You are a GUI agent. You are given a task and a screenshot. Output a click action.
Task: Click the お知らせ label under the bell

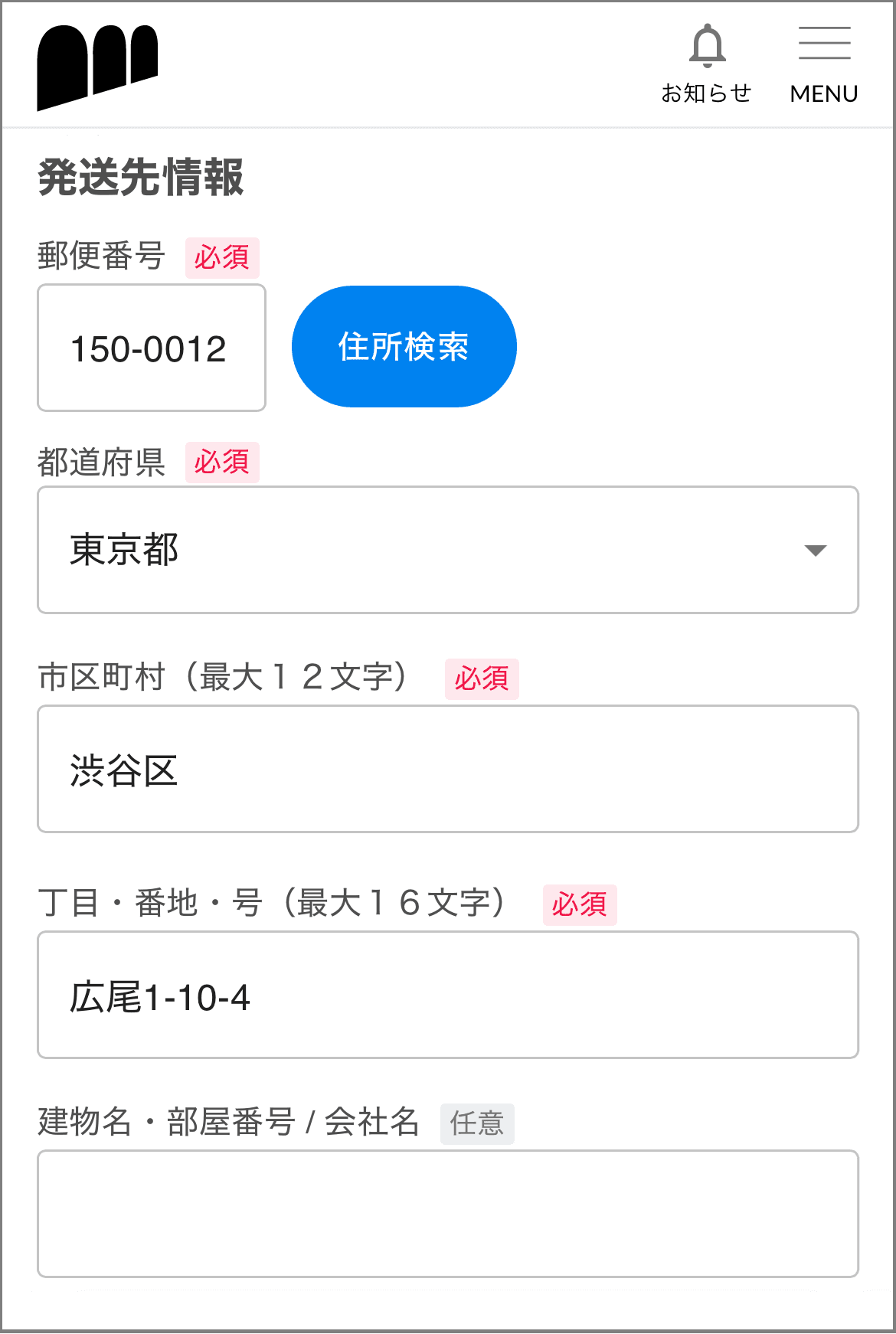(706, 93)
